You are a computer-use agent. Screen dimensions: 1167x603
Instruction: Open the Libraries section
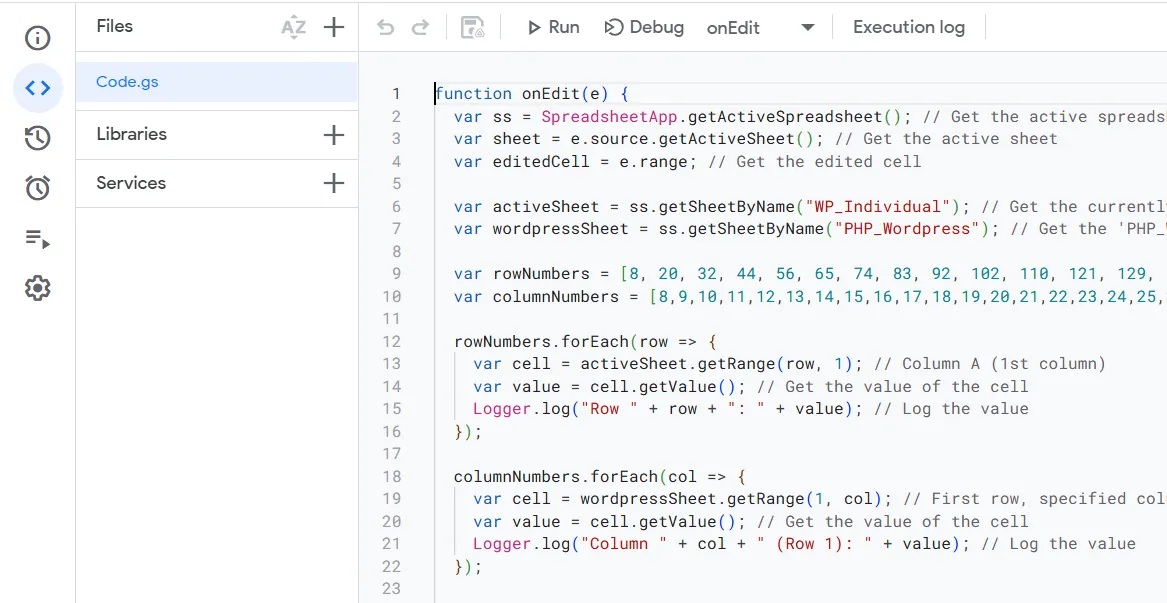[x=131, y=134]
